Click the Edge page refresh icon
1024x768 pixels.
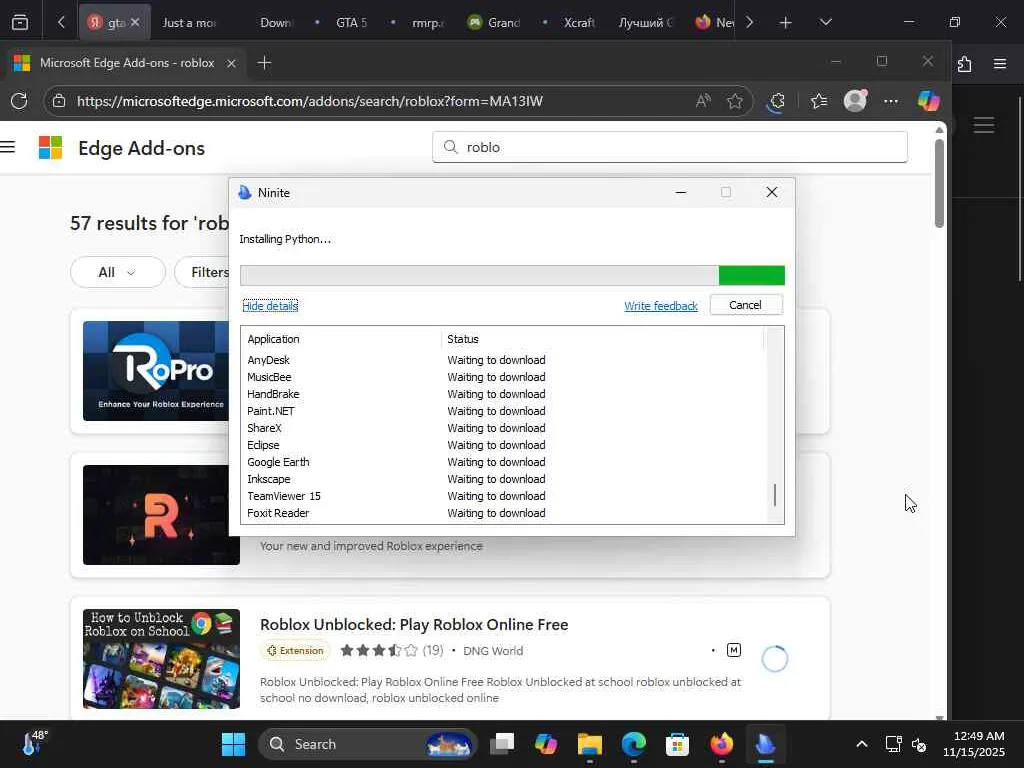point(19,101)
